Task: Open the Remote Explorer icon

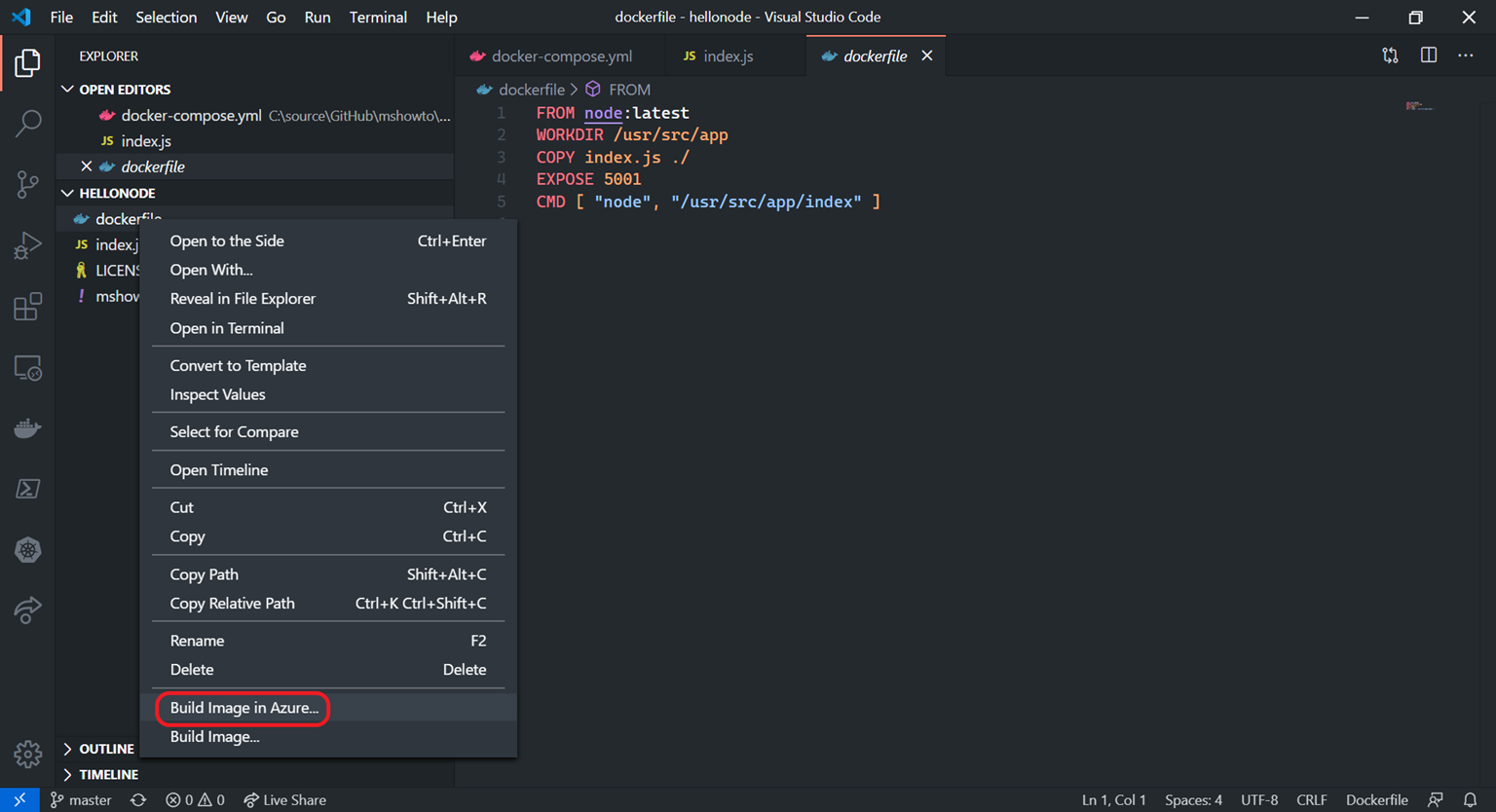Action: click(x=27, y=368)
